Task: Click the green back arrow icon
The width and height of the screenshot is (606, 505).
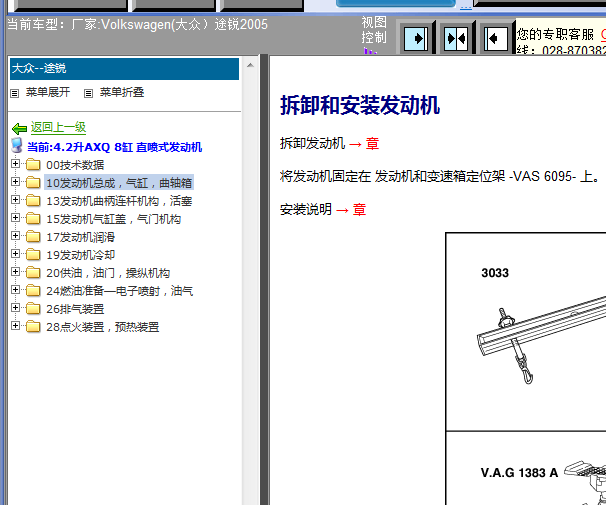Action: click(x=19, y=128)
